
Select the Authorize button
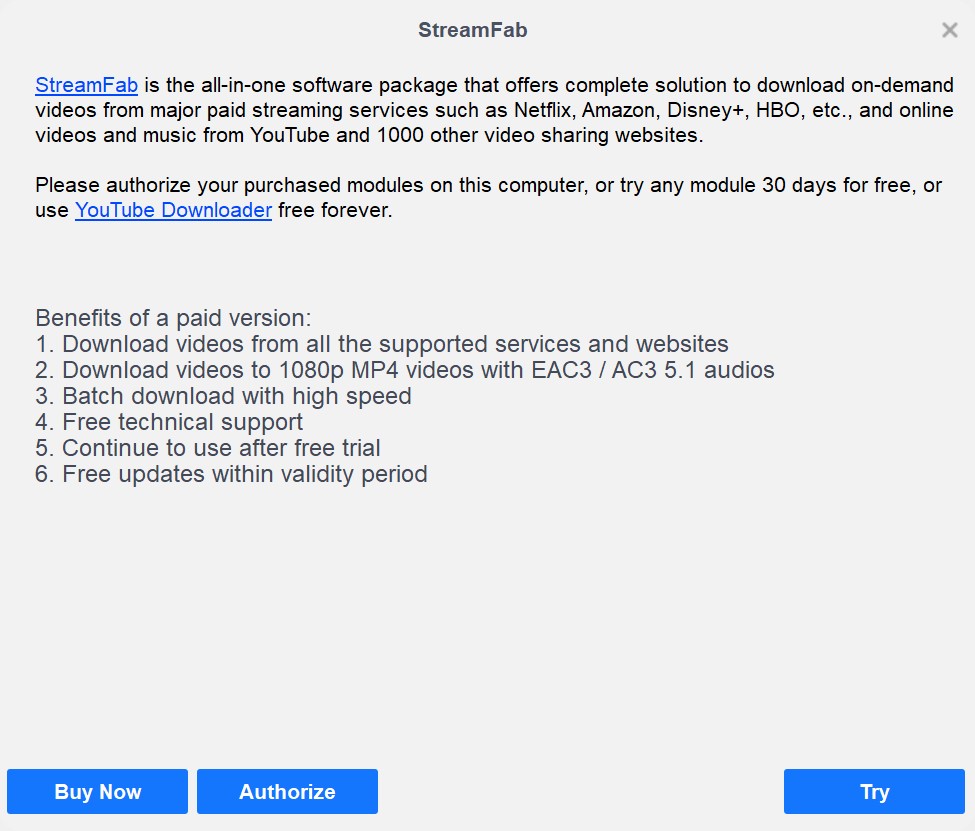[287, 791]
